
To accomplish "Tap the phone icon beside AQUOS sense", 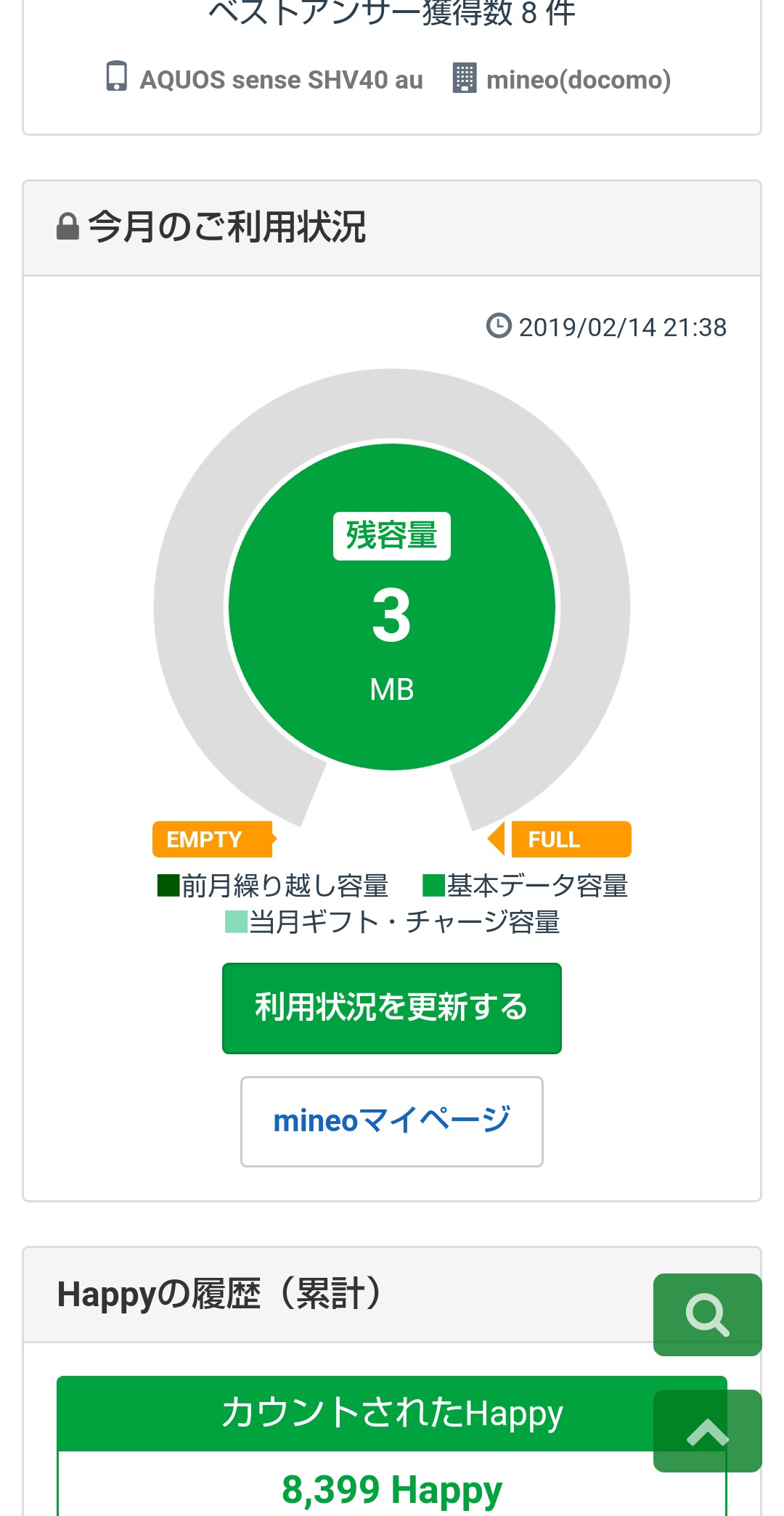I will point(116,77).
